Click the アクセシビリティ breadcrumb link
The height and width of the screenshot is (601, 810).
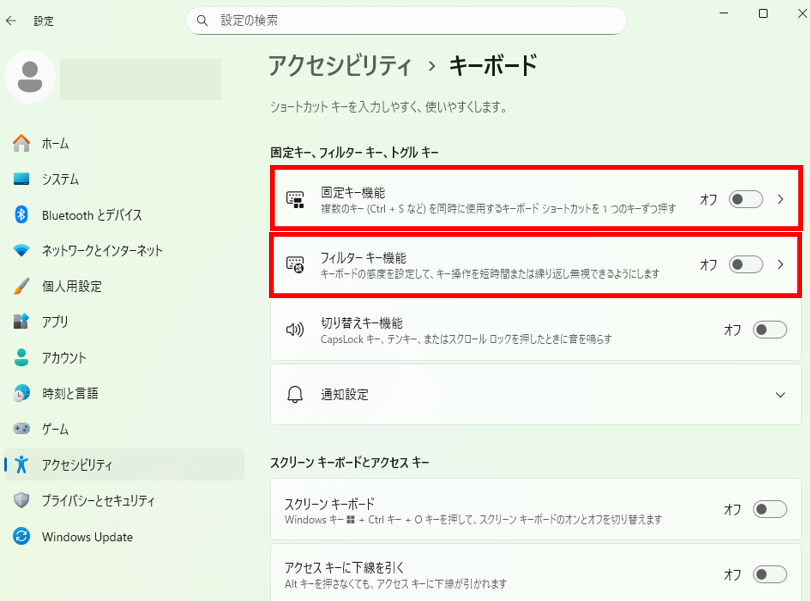pyautogui.click(x=340, y=66)
